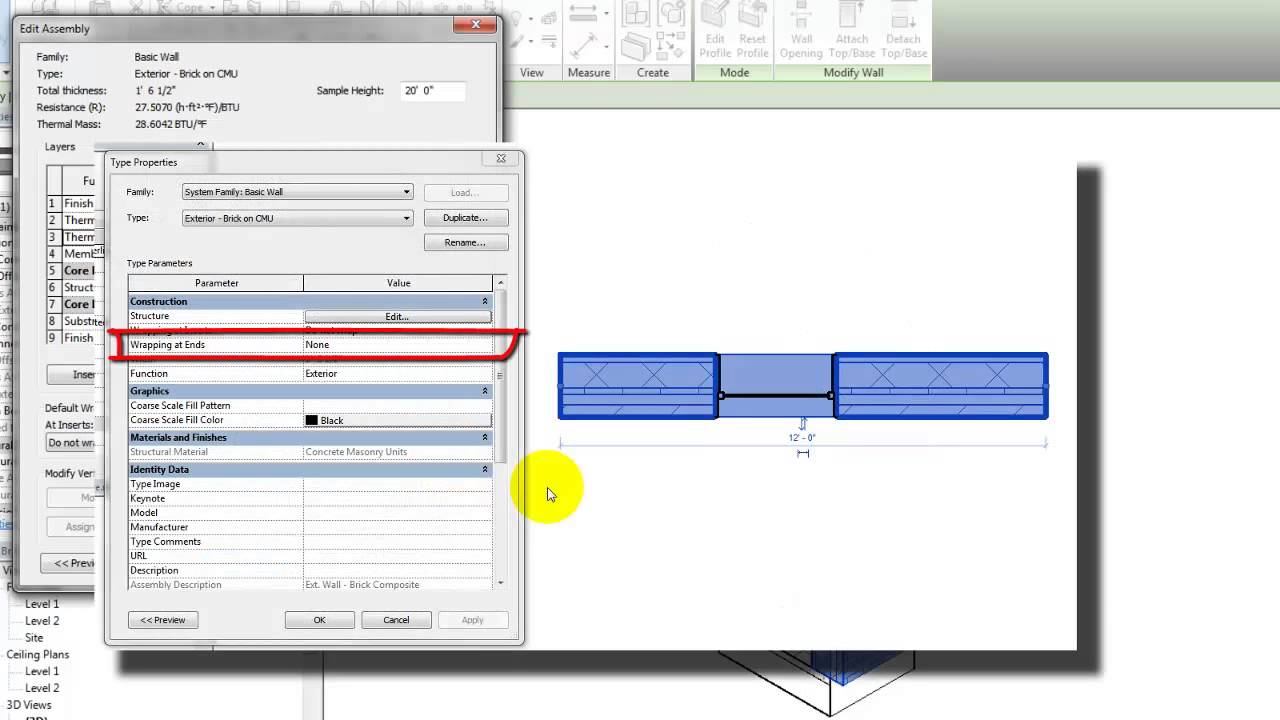Select the Site view in project browser
This screenshot has width=1280, height=720.
pos(34,637)
